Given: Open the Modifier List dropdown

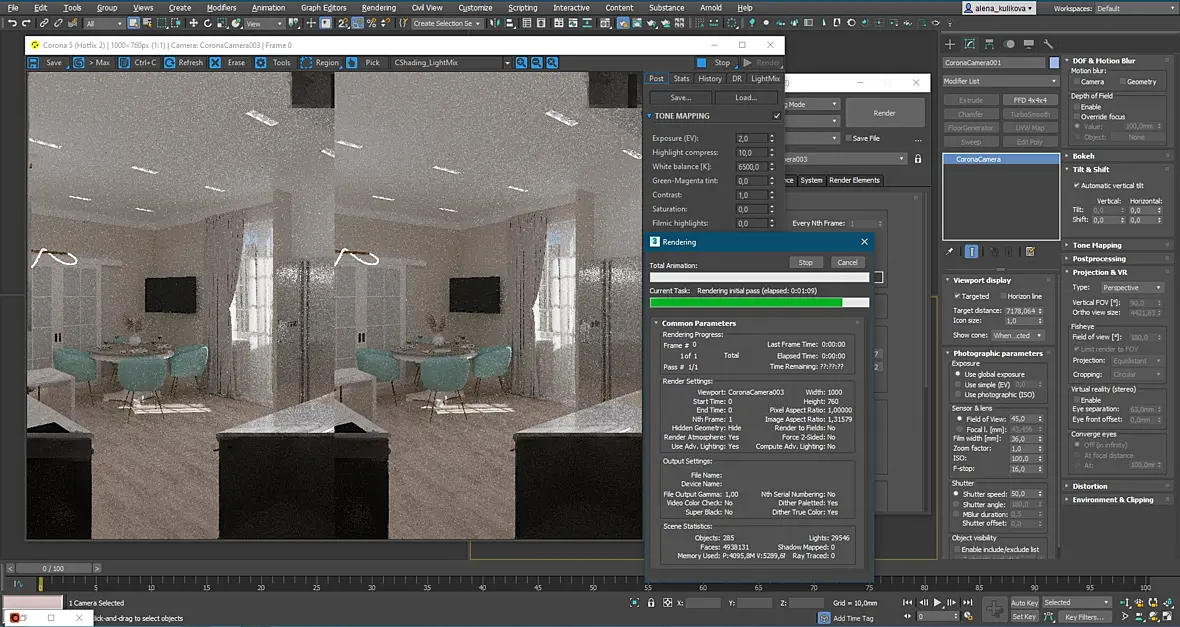Looking at the screenshot, I should (x=1000, y=81).
